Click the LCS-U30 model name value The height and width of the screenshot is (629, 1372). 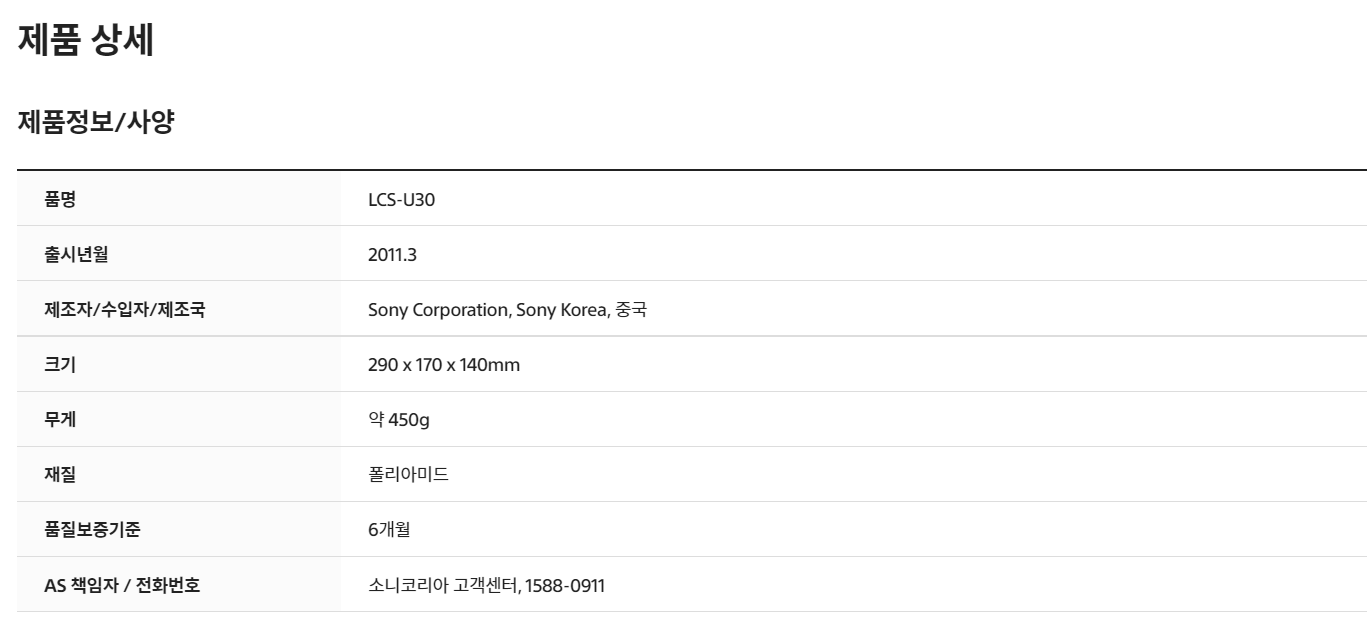402,200
